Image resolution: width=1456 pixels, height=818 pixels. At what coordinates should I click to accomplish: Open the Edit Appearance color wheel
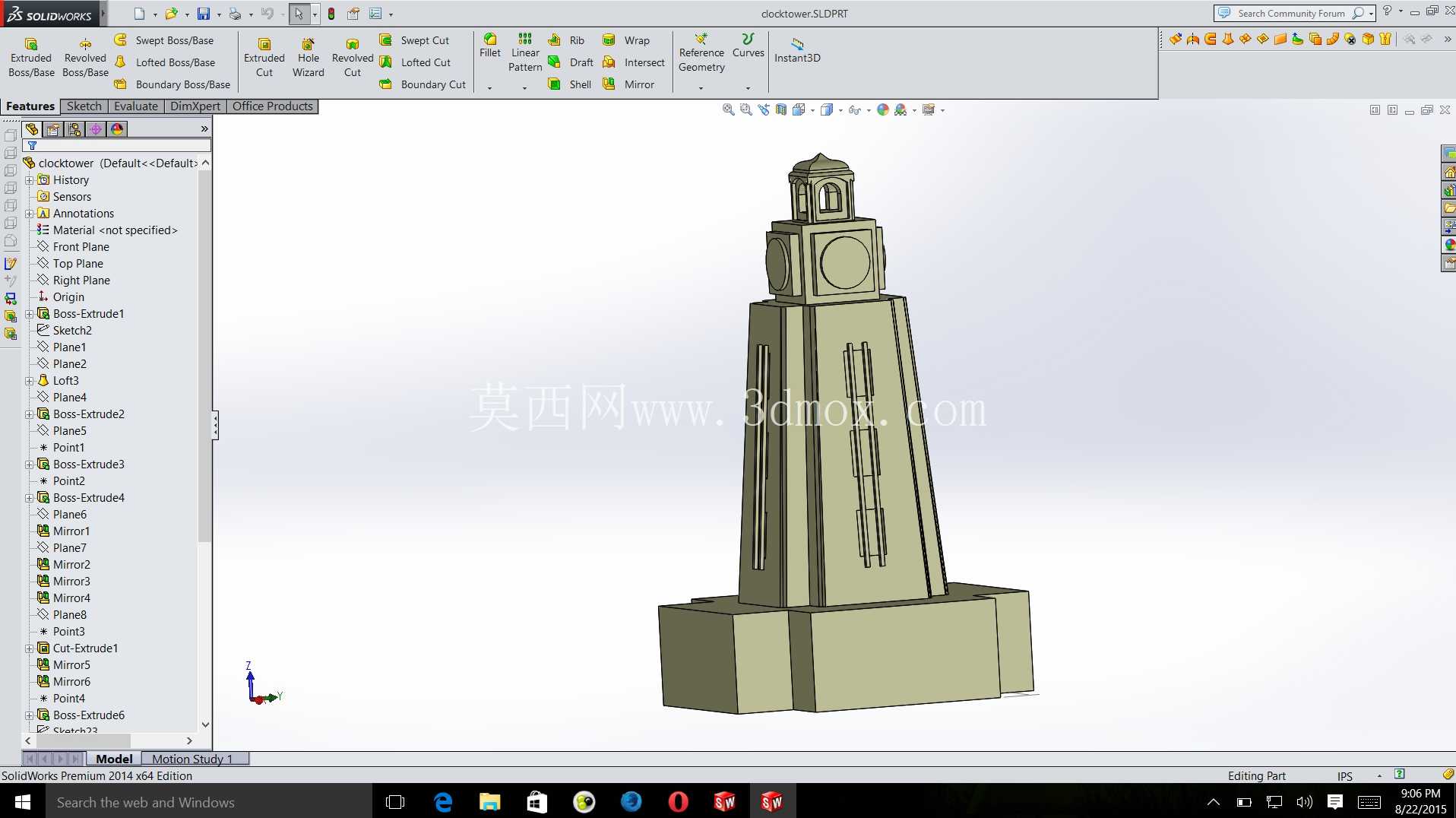pos(883,109)
